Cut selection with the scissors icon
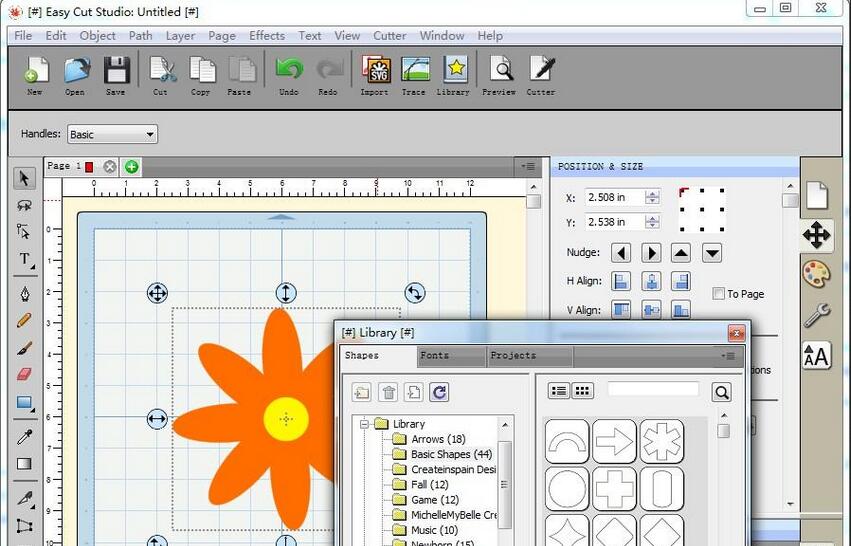The image size is (851, 546). [161, 75]
